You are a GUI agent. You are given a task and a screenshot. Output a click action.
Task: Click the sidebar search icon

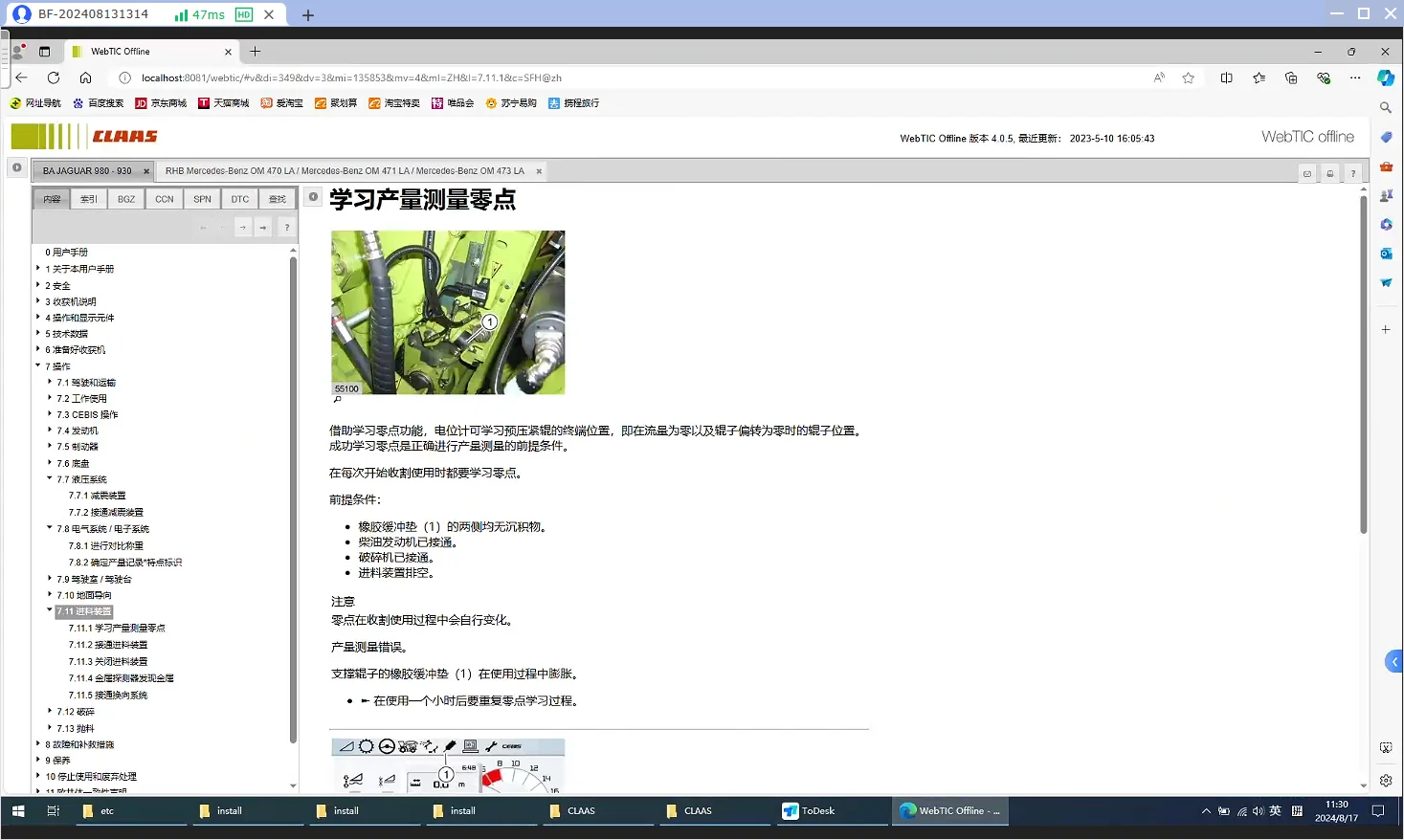pos(1386,108)
